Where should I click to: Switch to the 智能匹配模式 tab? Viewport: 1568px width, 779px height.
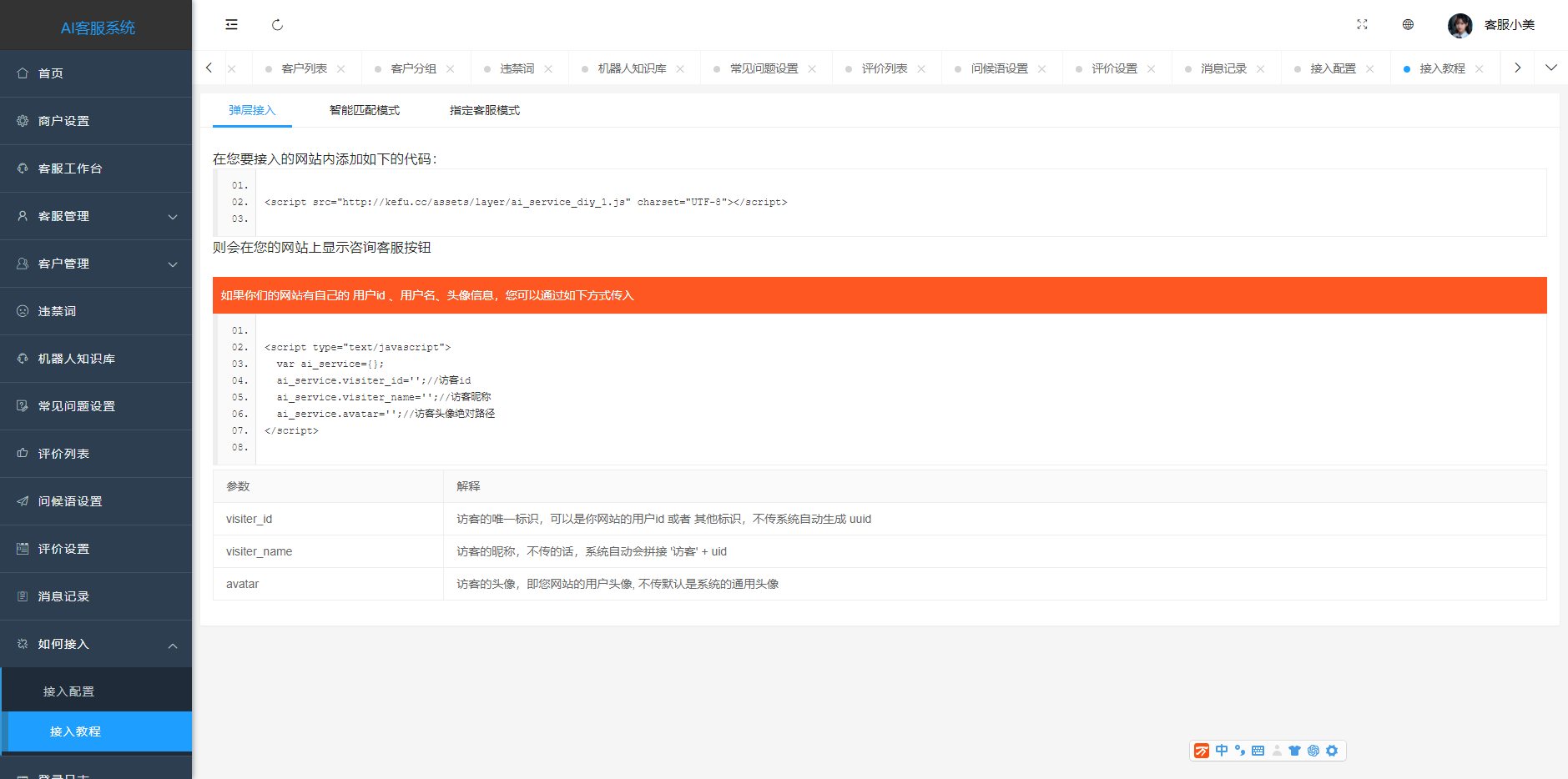[365, 109]
